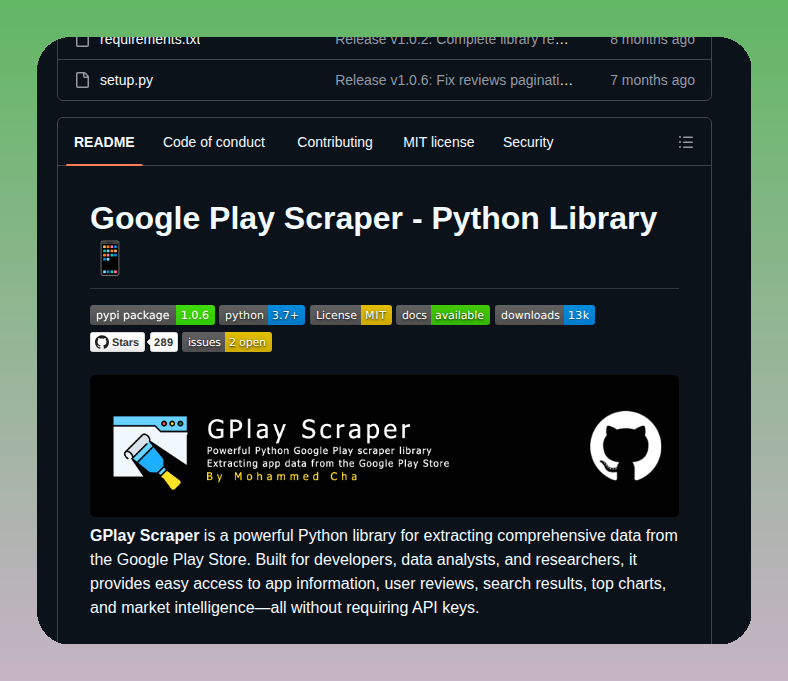Open the requirements.txt file
The height and width of the screenshot is (681, 788).
click(150, 40)
